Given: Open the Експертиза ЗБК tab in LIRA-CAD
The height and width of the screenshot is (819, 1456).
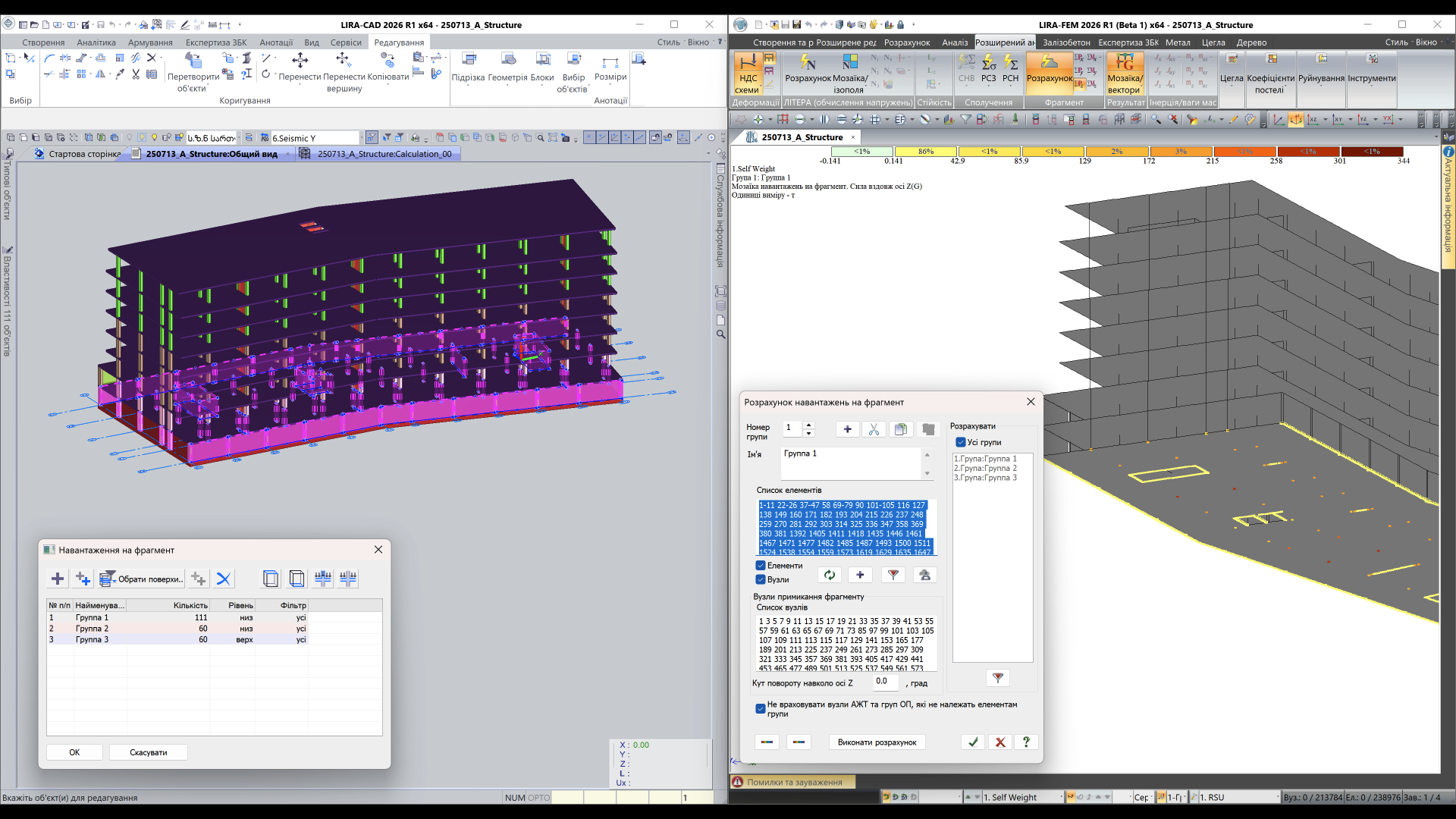Looking at the screenshot, I should pyautogui.click(x=216, y=42).
